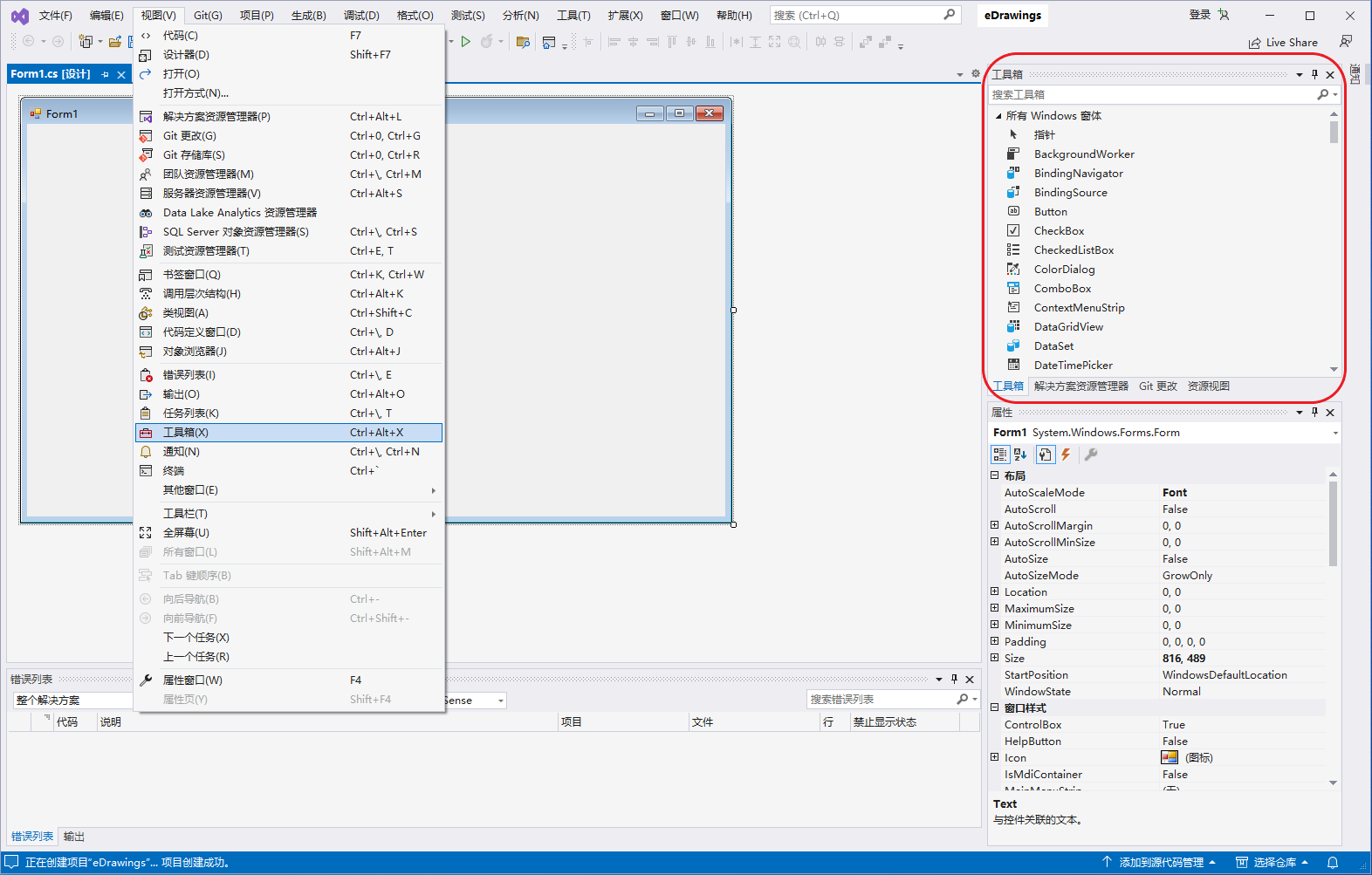Open the Form1 object selector dropdown in Properties
Viewport: 1372px width, 875px height.
1334,434
